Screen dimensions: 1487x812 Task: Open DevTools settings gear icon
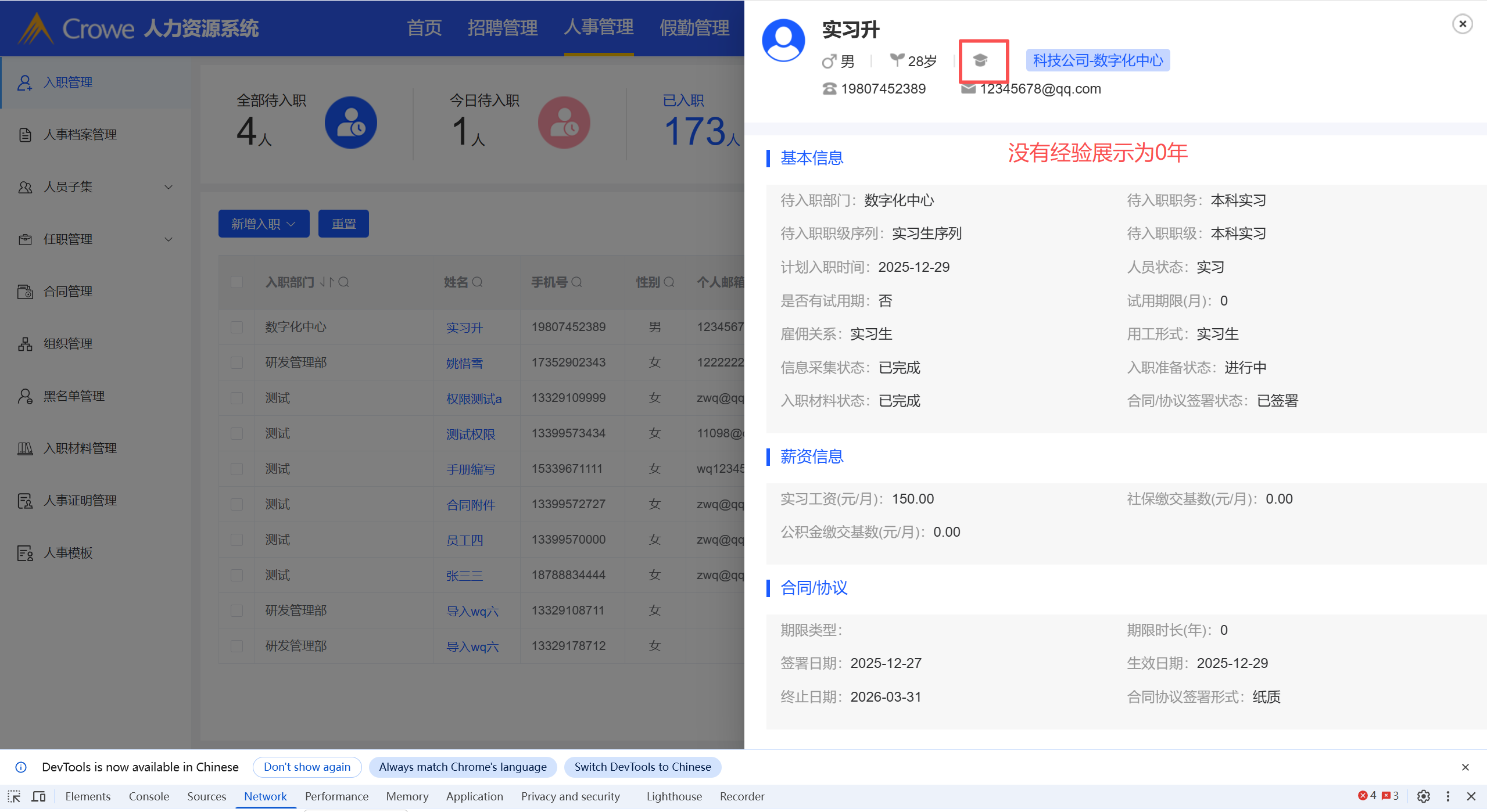coord(1423,796)
